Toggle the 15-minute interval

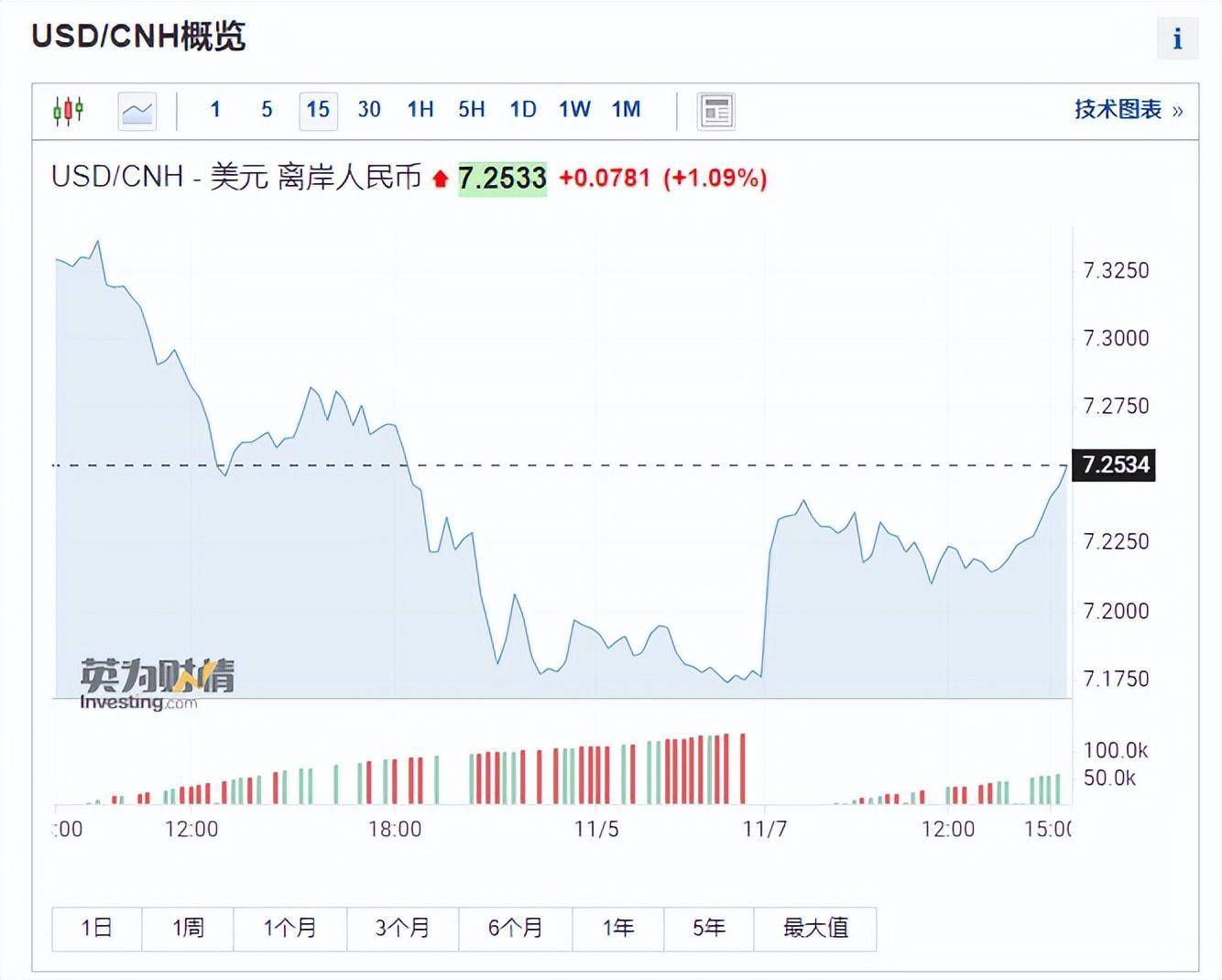click(x=318, y=110)
